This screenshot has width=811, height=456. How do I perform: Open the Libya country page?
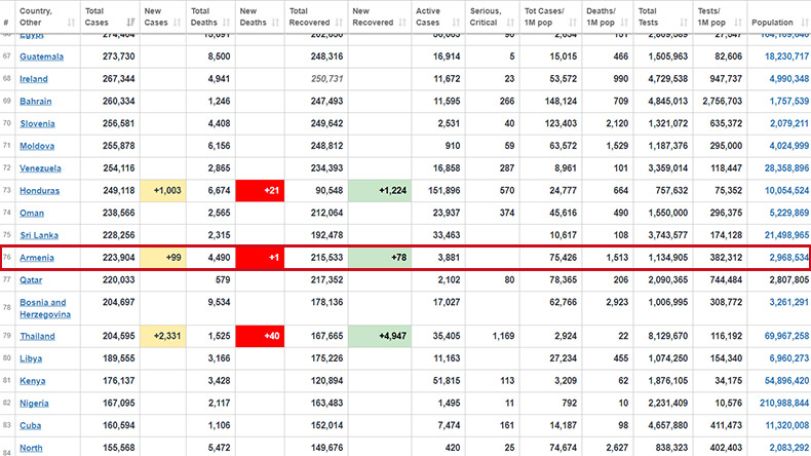click(x=31, y=358)
